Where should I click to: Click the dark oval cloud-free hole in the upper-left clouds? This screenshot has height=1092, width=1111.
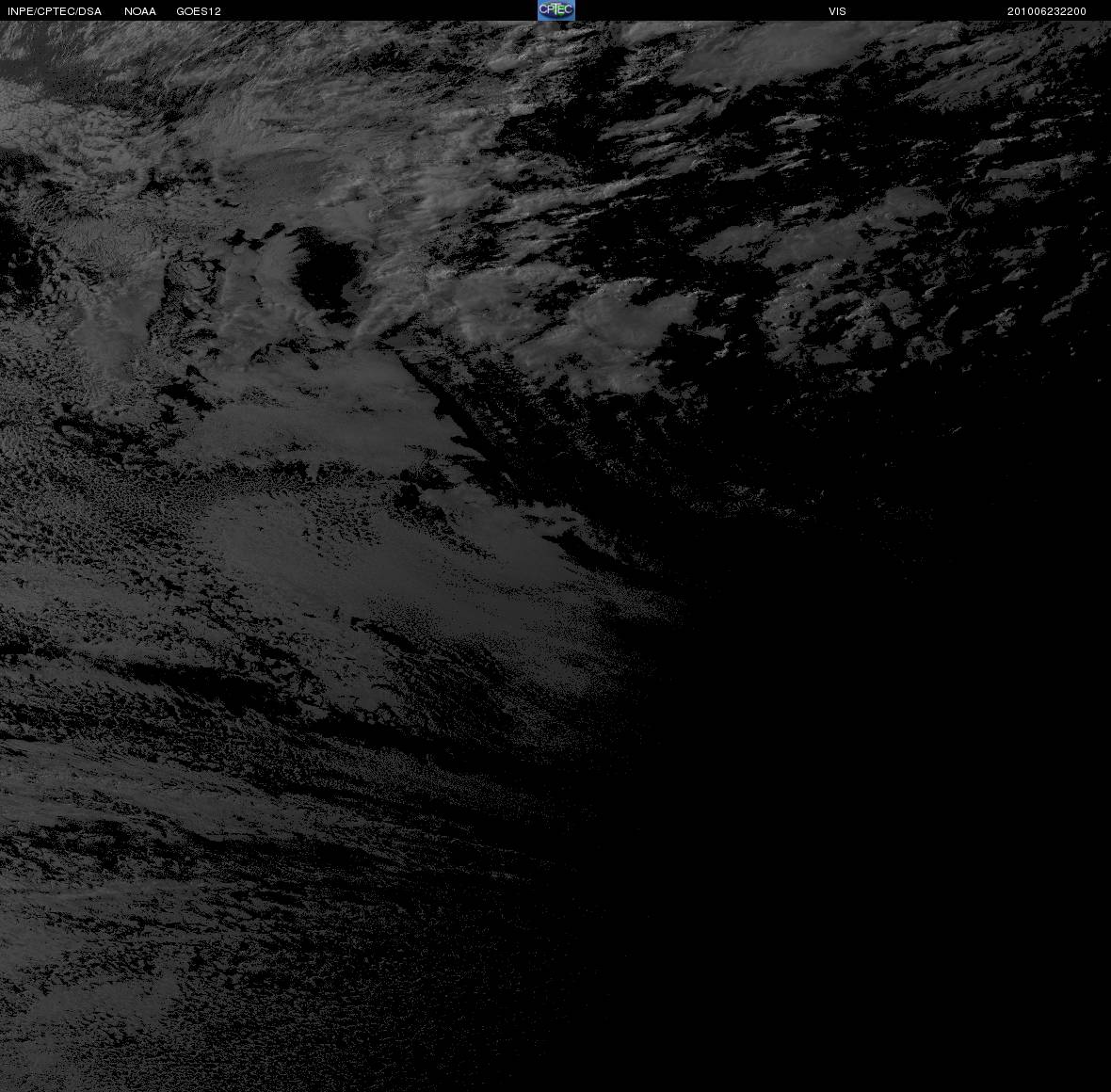328,269
